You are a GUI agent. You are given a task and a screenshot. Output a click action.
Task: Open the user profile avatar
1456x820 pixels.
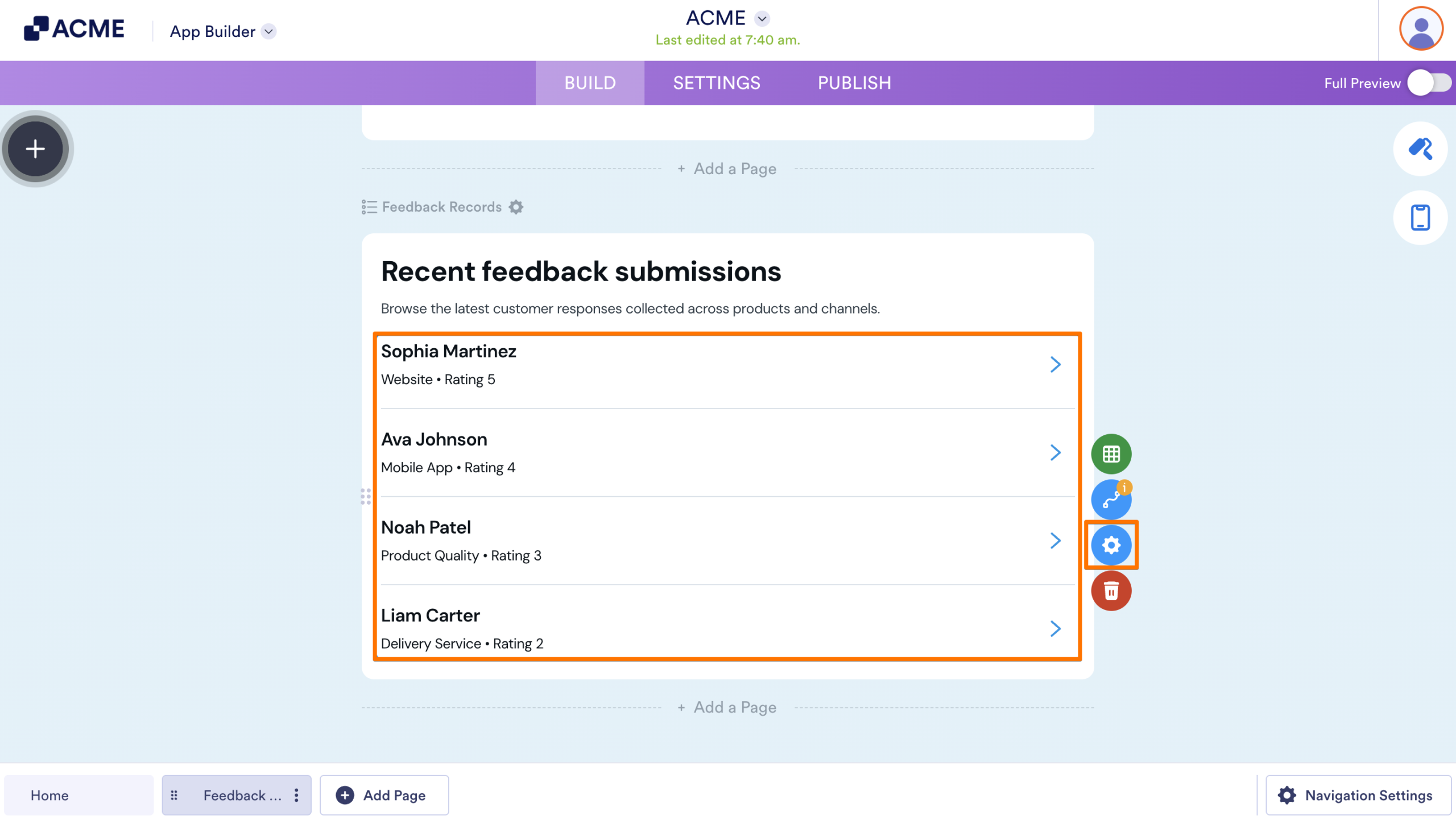click(x=1421, y=28)
